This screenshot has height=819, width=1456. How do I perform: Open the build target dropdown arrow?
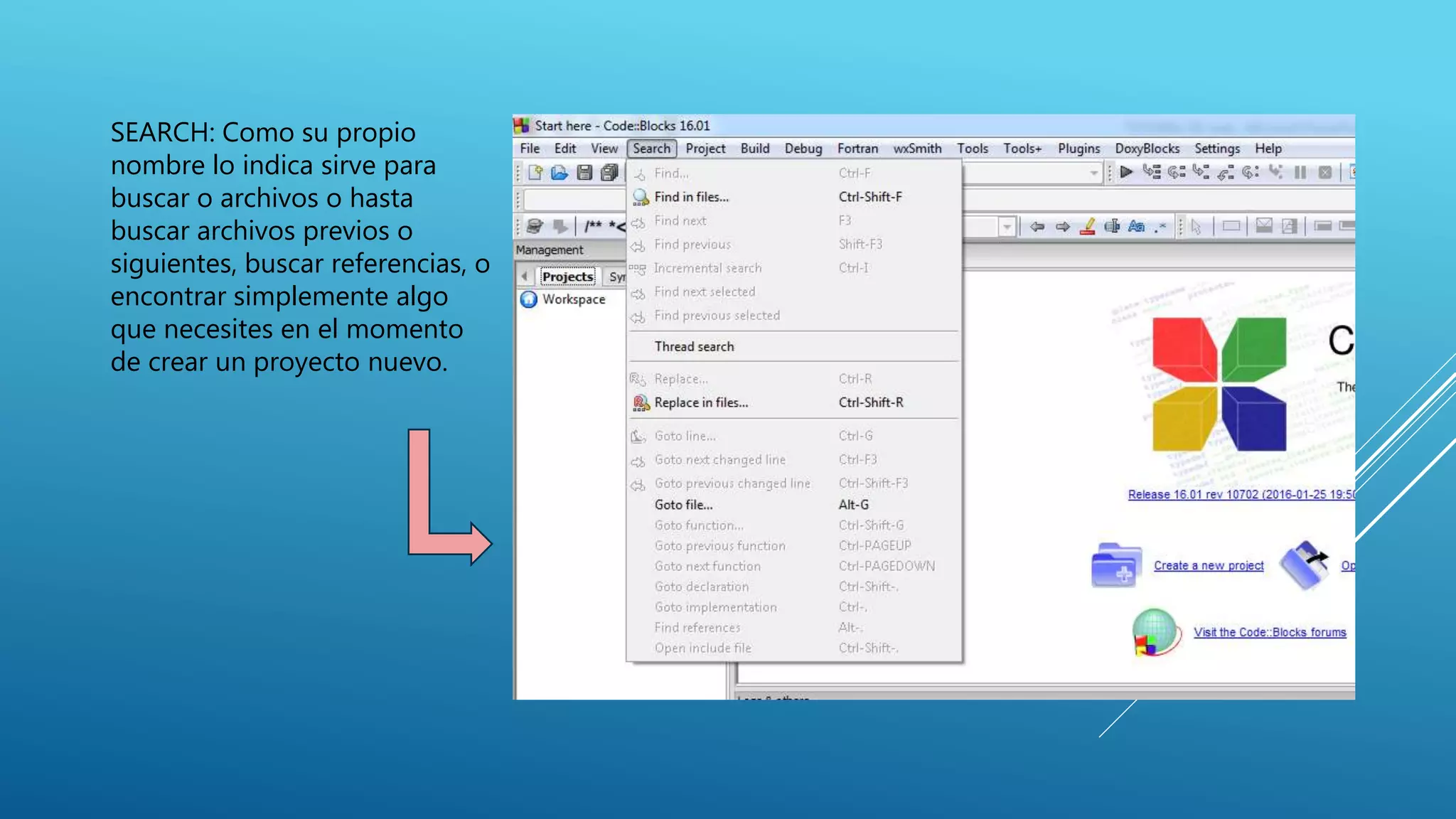pos(1093,173)
